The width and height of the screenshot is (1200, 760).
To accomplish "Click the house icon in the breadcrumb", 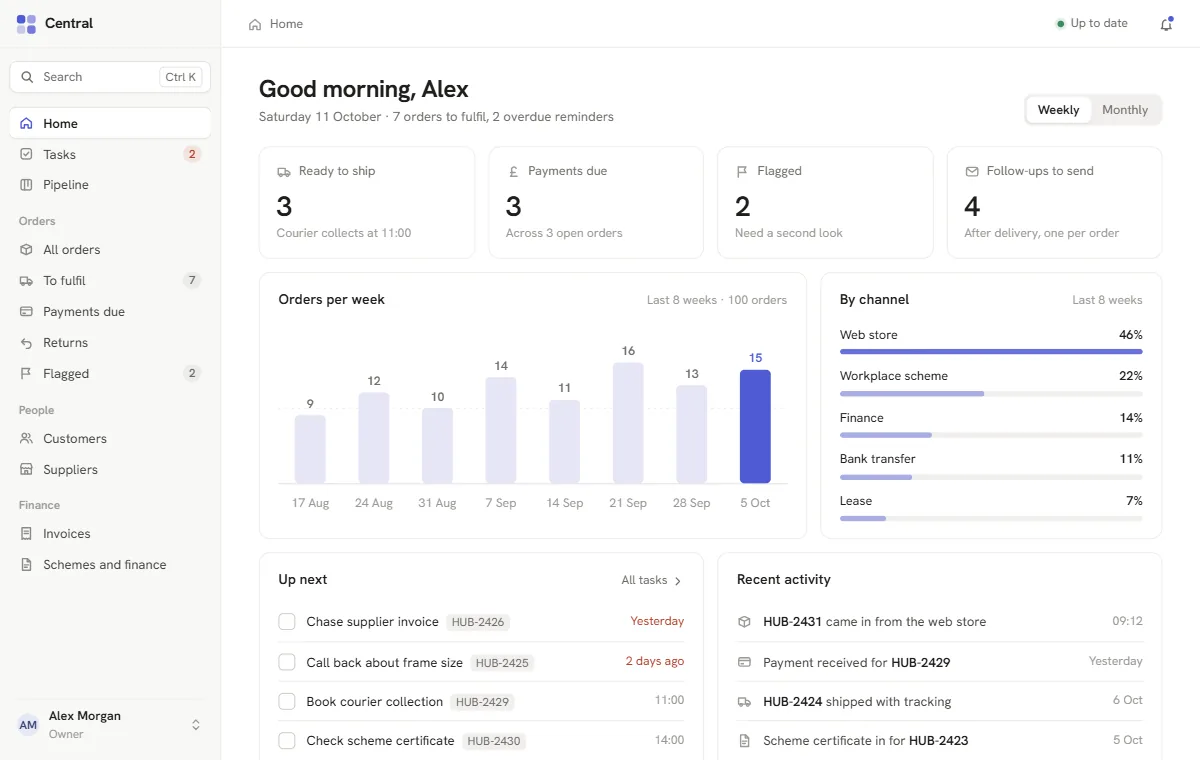I will (255, 24).
